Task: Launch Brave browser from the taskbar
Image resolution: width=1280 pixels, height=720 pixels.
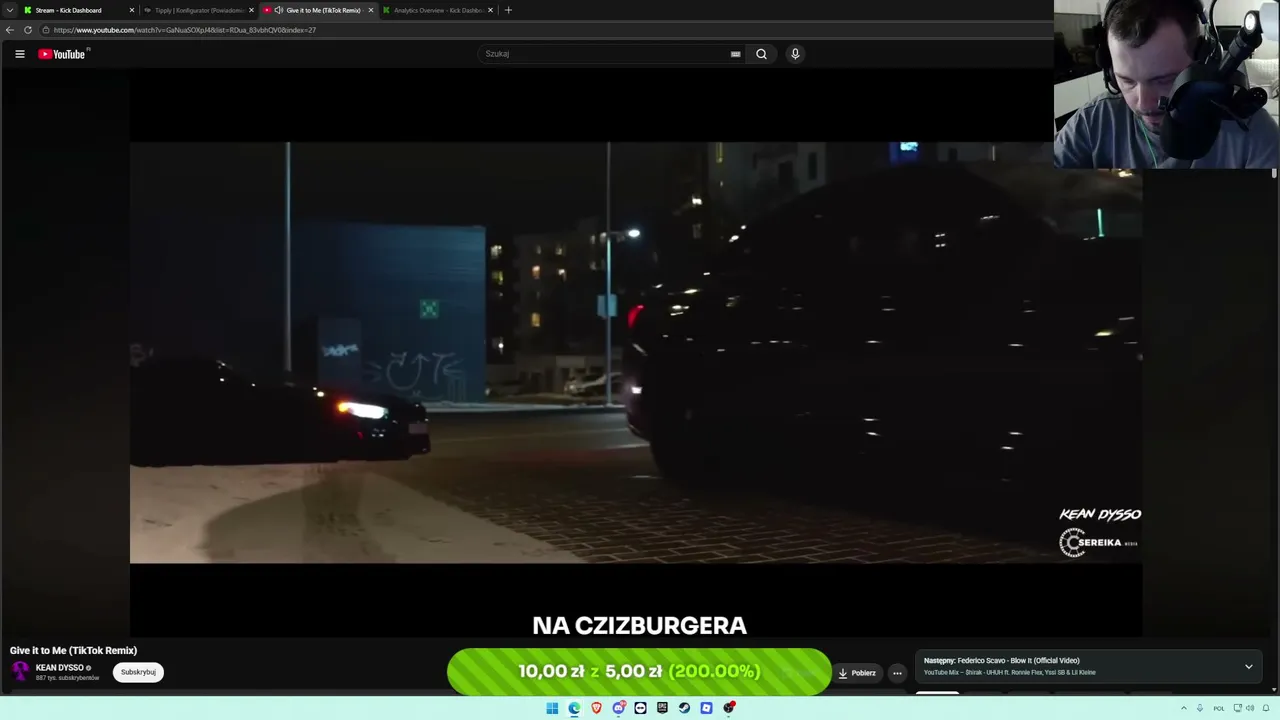Action: click(x=596, y=708)
